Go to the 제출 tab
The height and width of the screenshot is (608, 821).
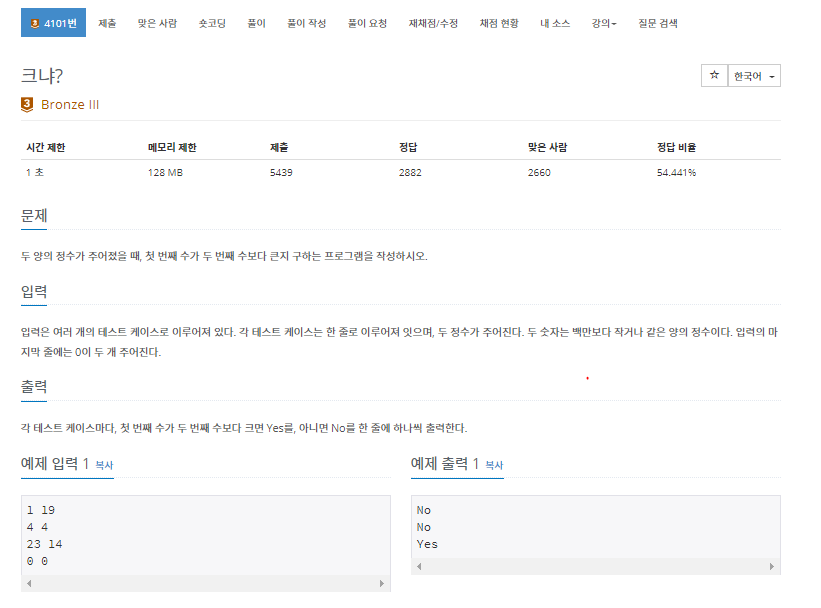click(107, 23)
